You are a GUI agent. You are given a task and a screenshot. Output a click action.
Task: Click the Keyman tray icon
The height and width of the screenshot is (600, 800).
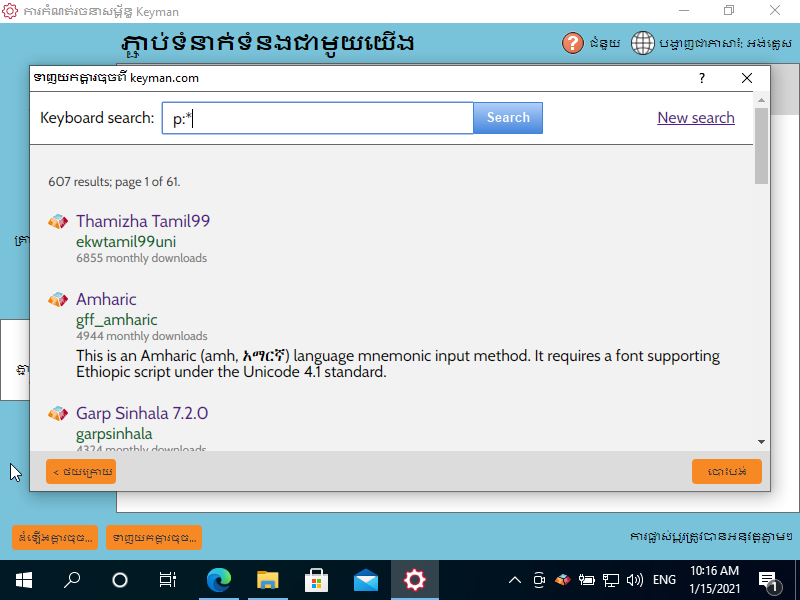point(563,580)
